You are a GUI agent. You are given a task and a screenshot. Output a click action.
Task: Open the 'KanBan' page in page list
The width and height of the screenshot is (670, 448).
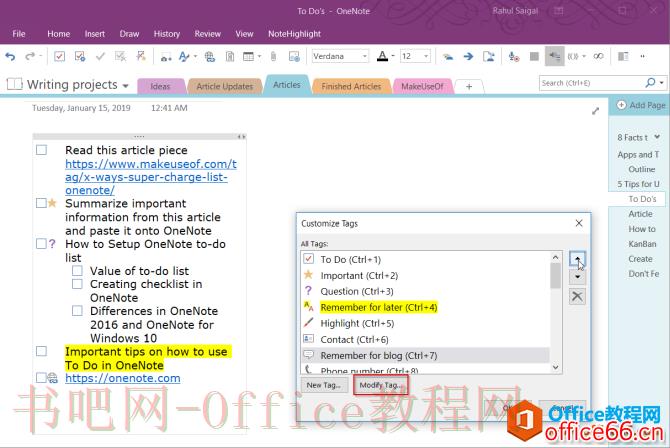[x=642, y=244]
